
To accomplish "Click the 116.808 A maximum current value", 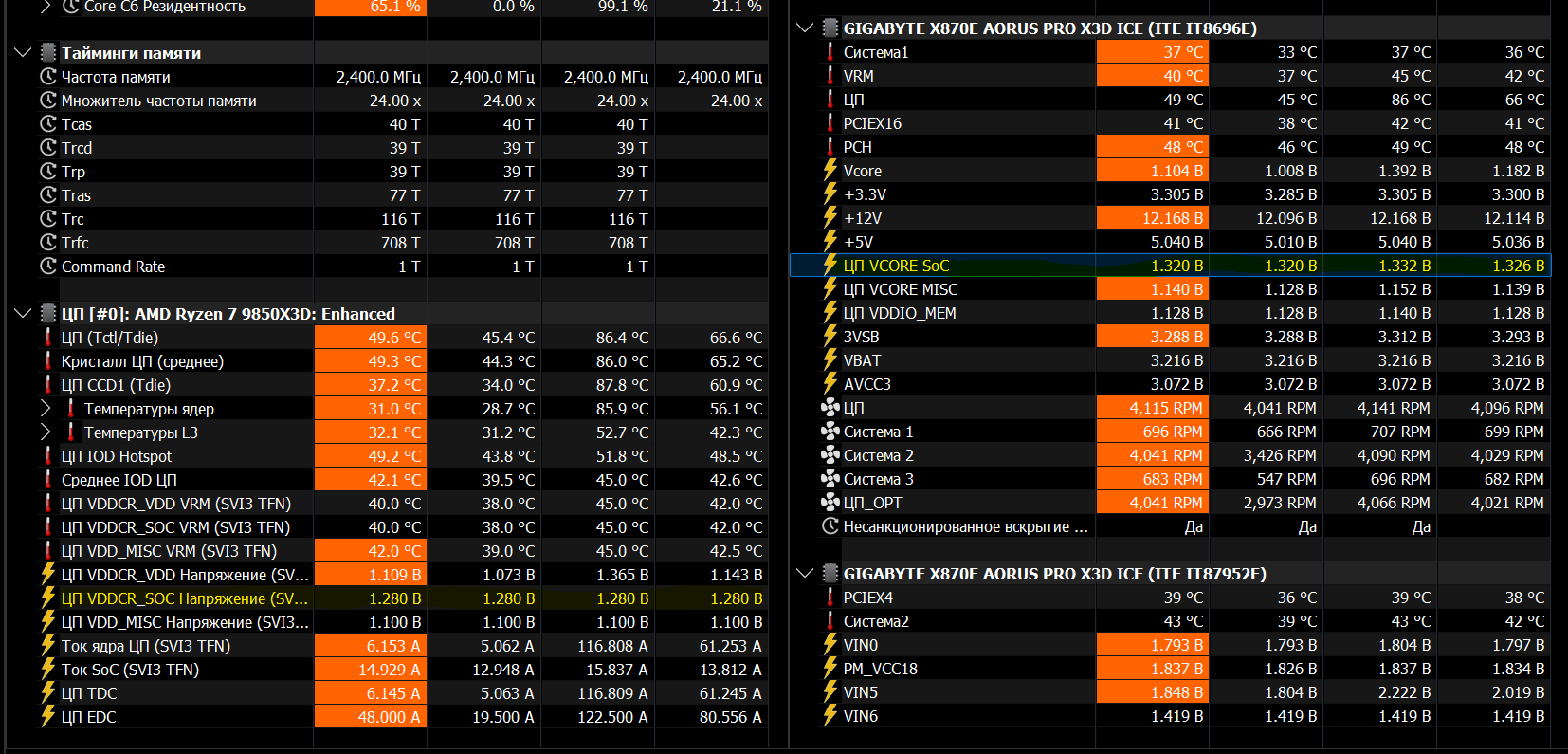I will (612, 646).
